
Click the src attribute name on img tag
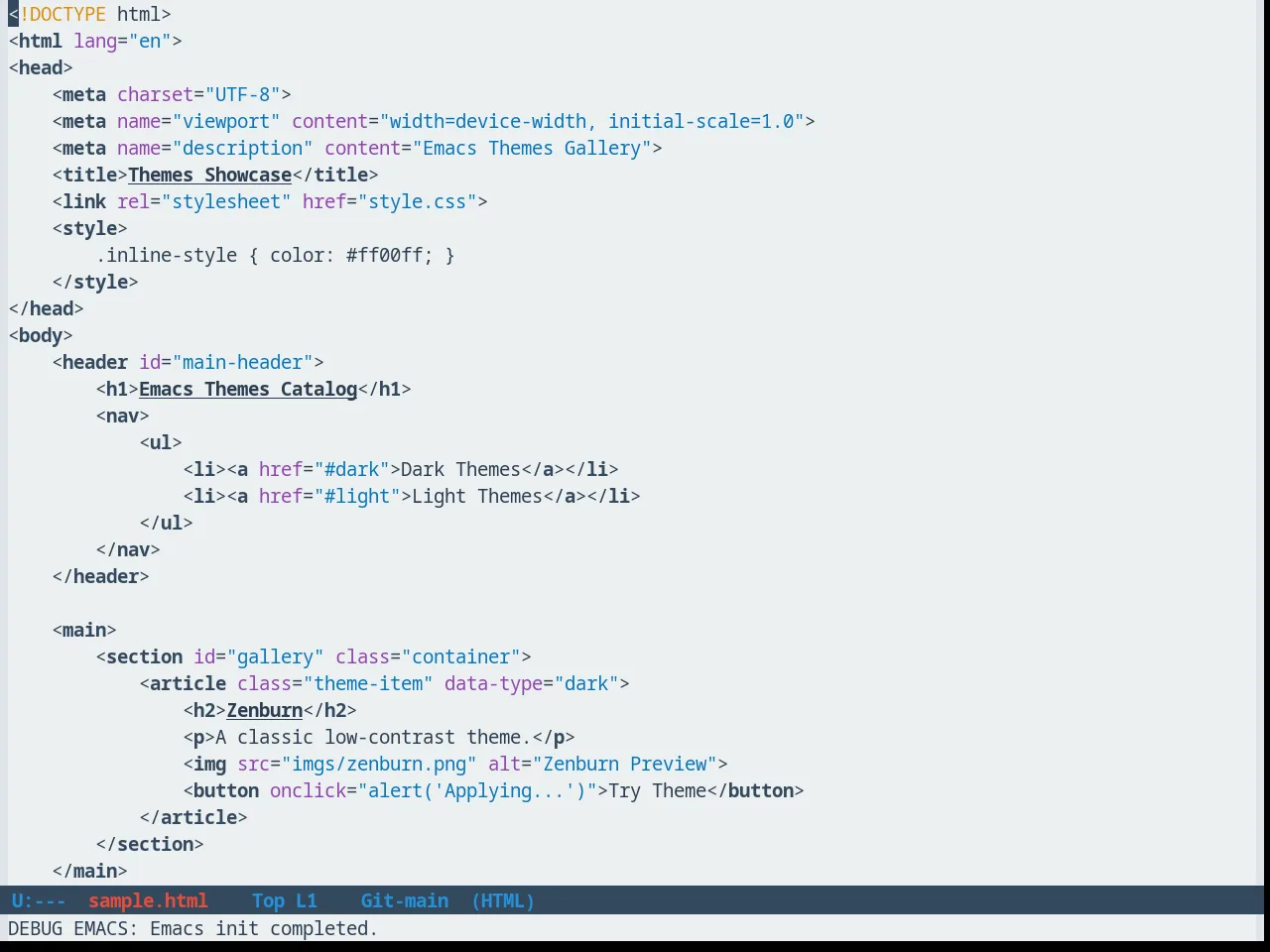[254, 764]
